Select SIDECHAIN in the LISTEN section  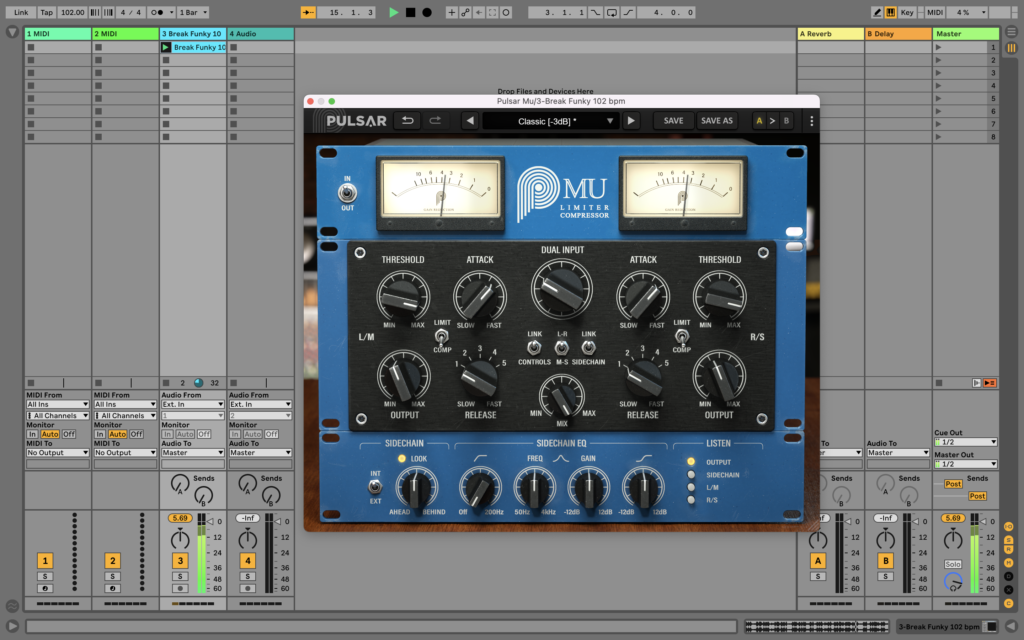[x=690, y=475]
